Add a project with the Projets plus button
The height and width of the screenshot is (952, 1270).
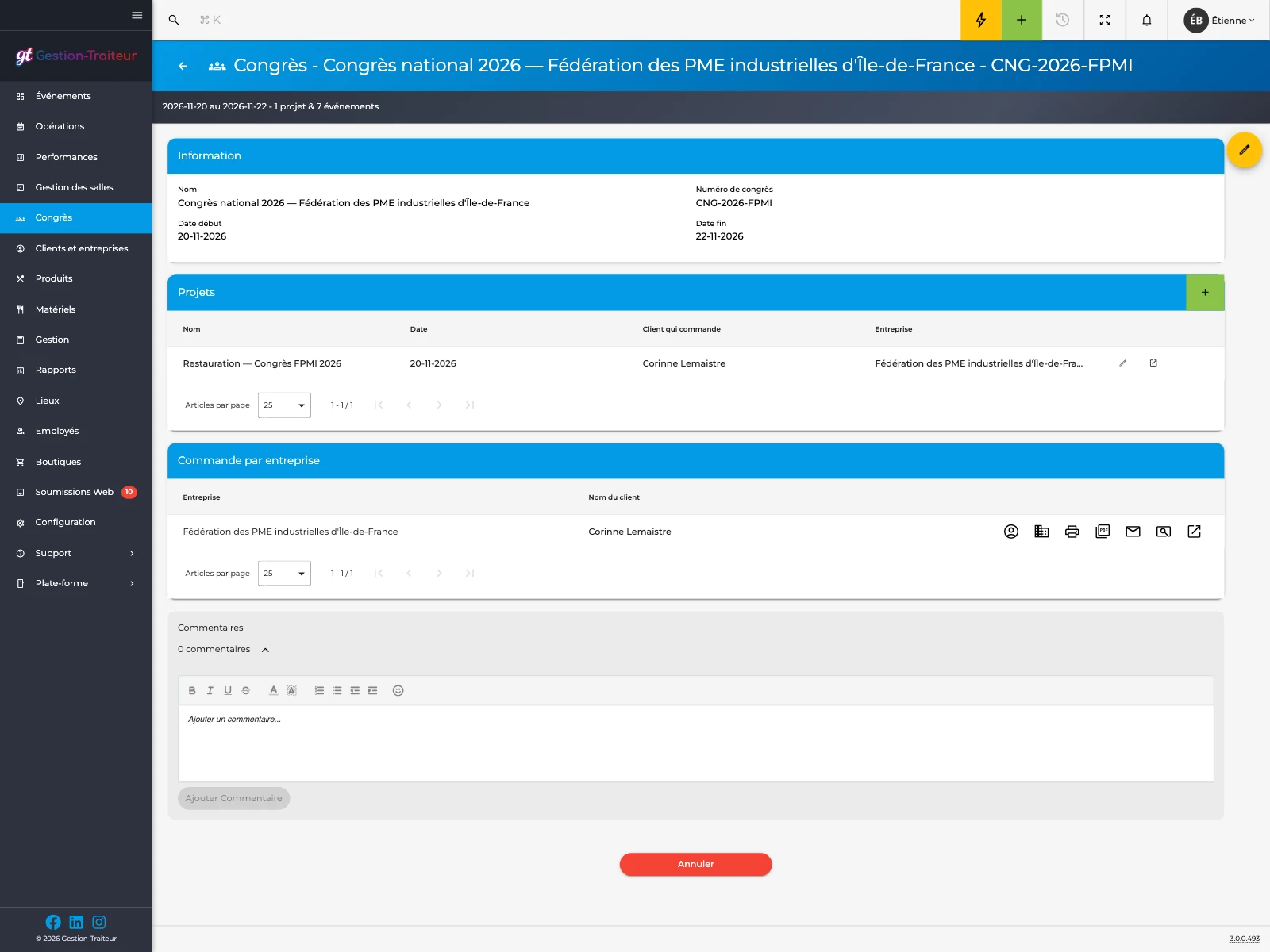1205,293
